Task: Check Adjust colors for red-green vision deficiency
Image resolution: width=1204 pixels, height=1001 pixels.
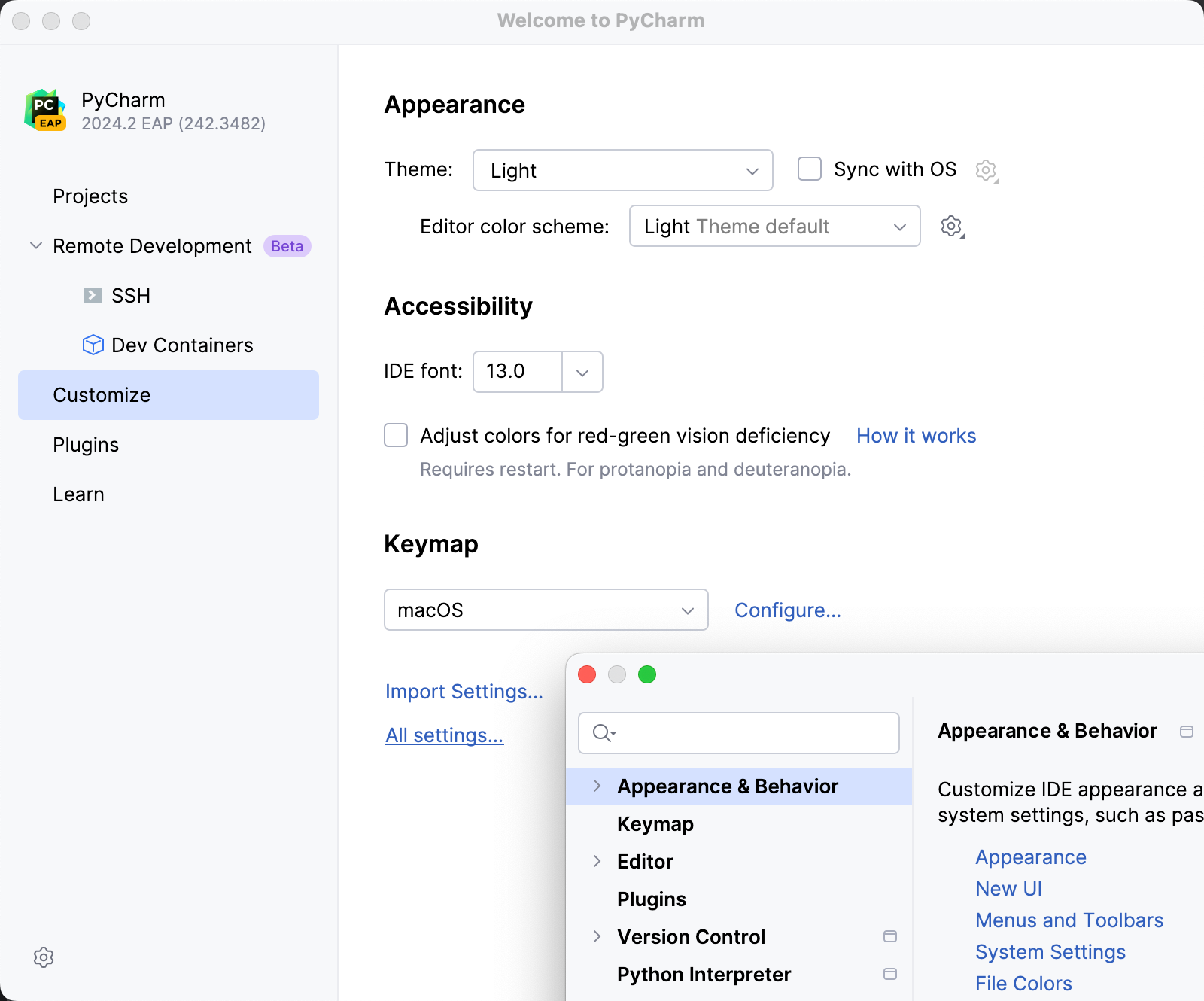Action: pos(395,435)
